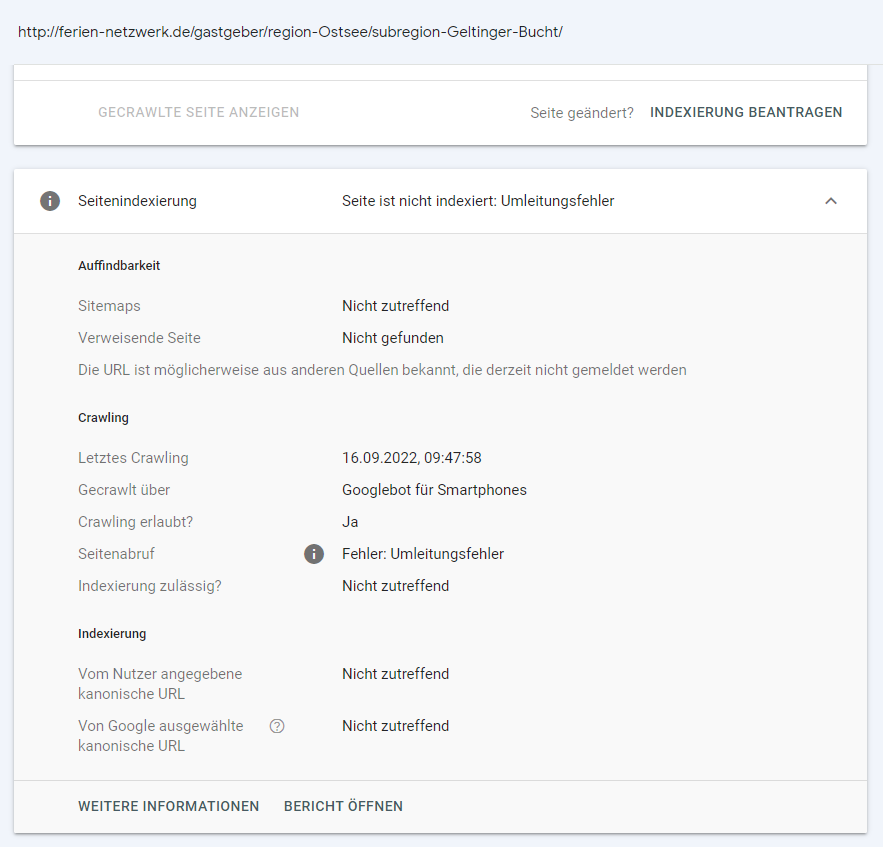883x847 pixels.
Task: Click the 'Googlebot für Smartphones' value
Action: (434, 490)
